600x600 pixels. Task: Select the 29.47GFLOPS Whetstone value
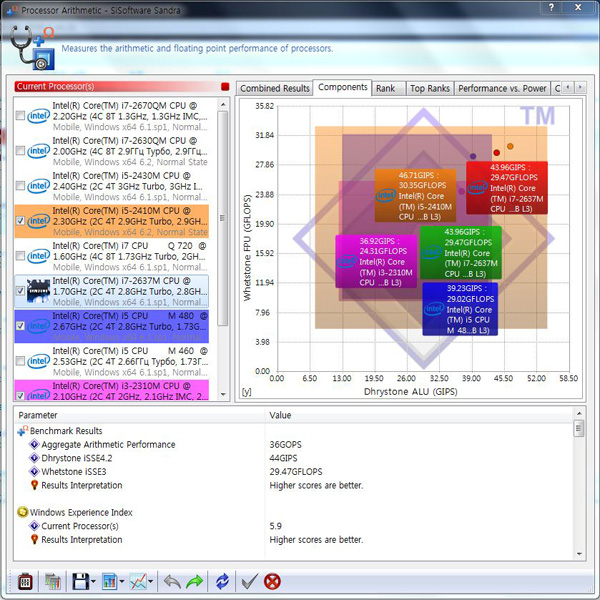[296, 472]
